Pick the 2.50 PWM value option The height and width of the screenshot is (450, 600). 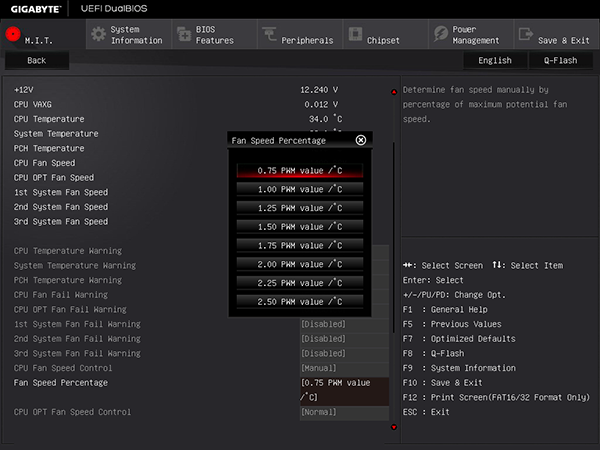(300, 302)
